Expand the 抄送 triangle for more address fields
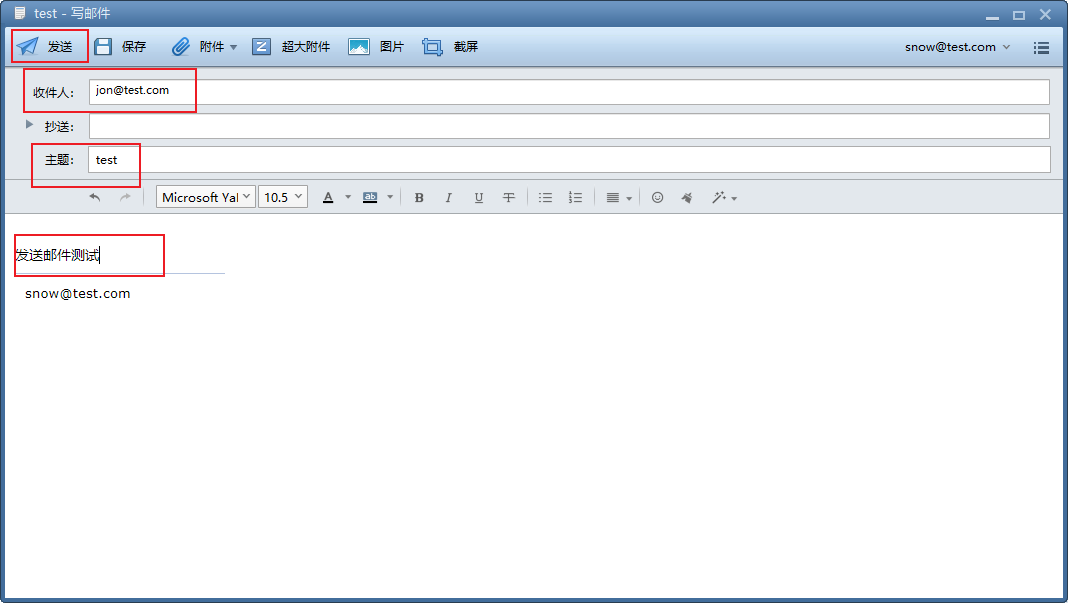1068x603 pixels. 29,124
